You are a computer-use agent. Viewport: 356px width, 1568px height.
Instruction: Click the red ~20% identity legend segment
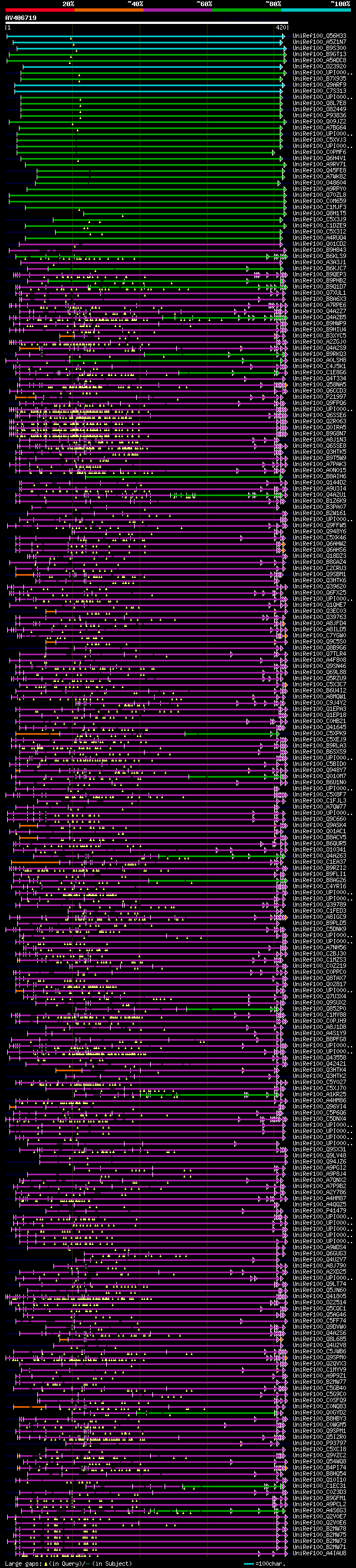39,10
